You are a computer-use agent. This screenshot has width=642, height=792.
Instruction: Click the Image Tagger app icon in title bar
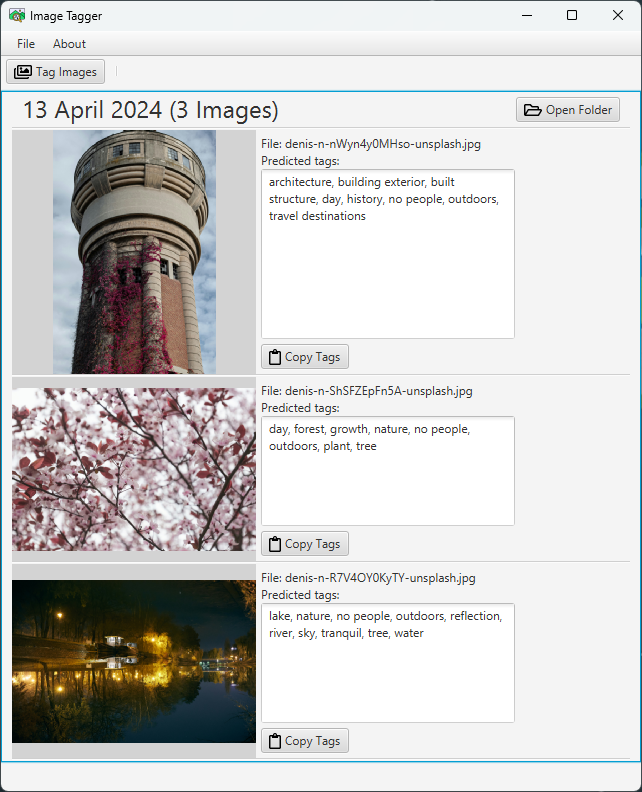click(17, 16)
